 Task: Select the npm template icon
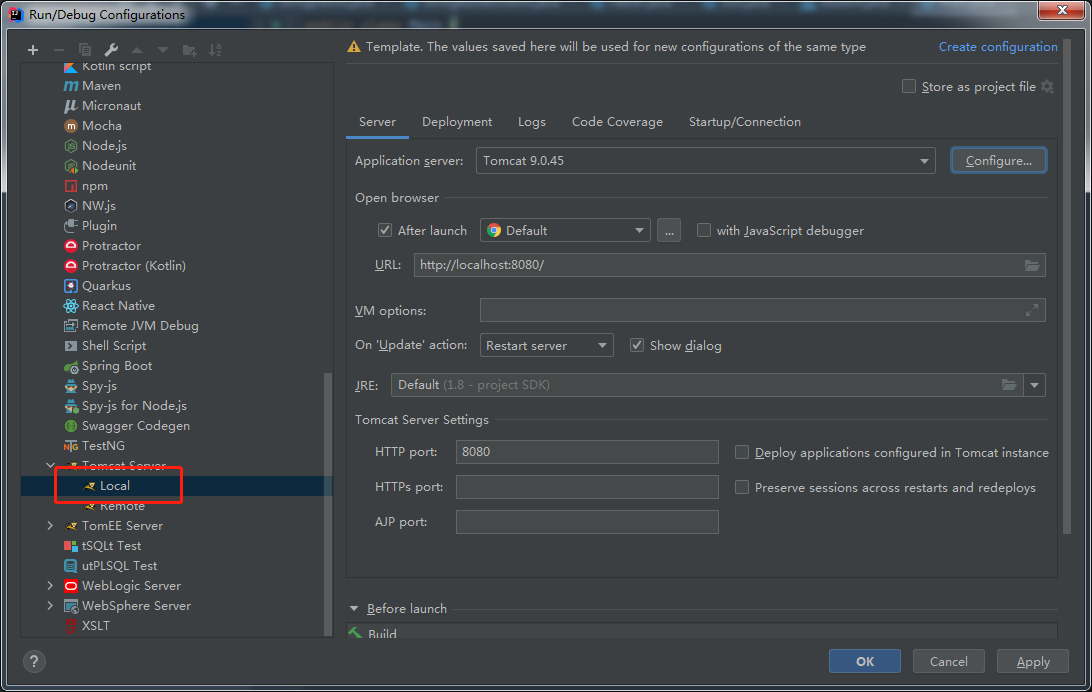coord(70,186)
